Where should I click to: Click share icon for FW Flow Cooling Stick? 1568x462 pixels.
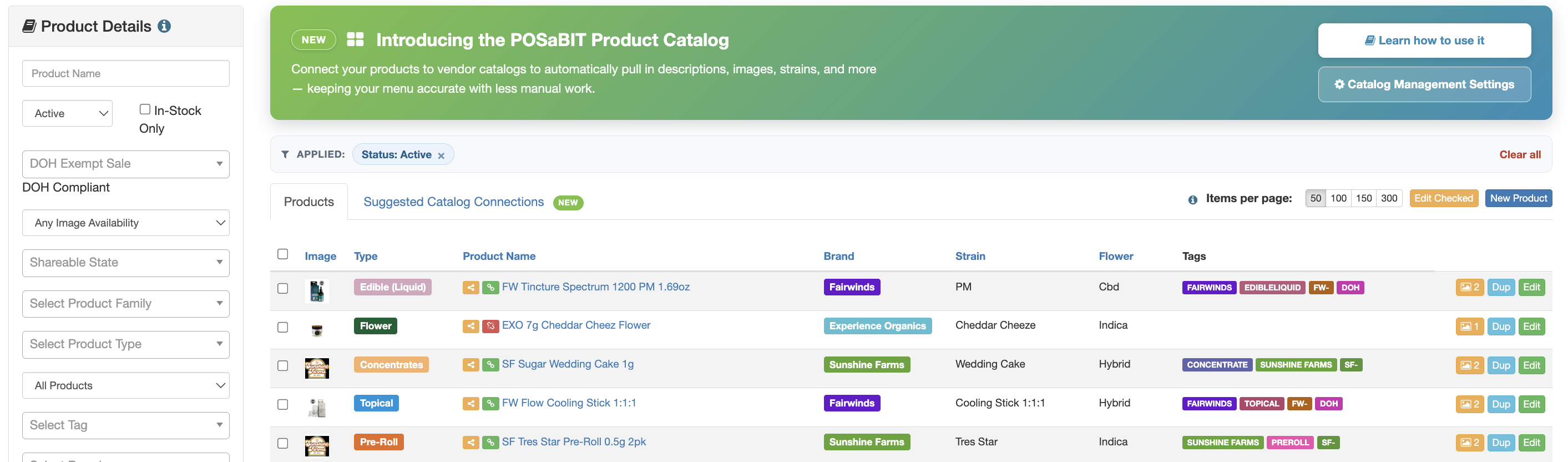[x=471, y=404]
